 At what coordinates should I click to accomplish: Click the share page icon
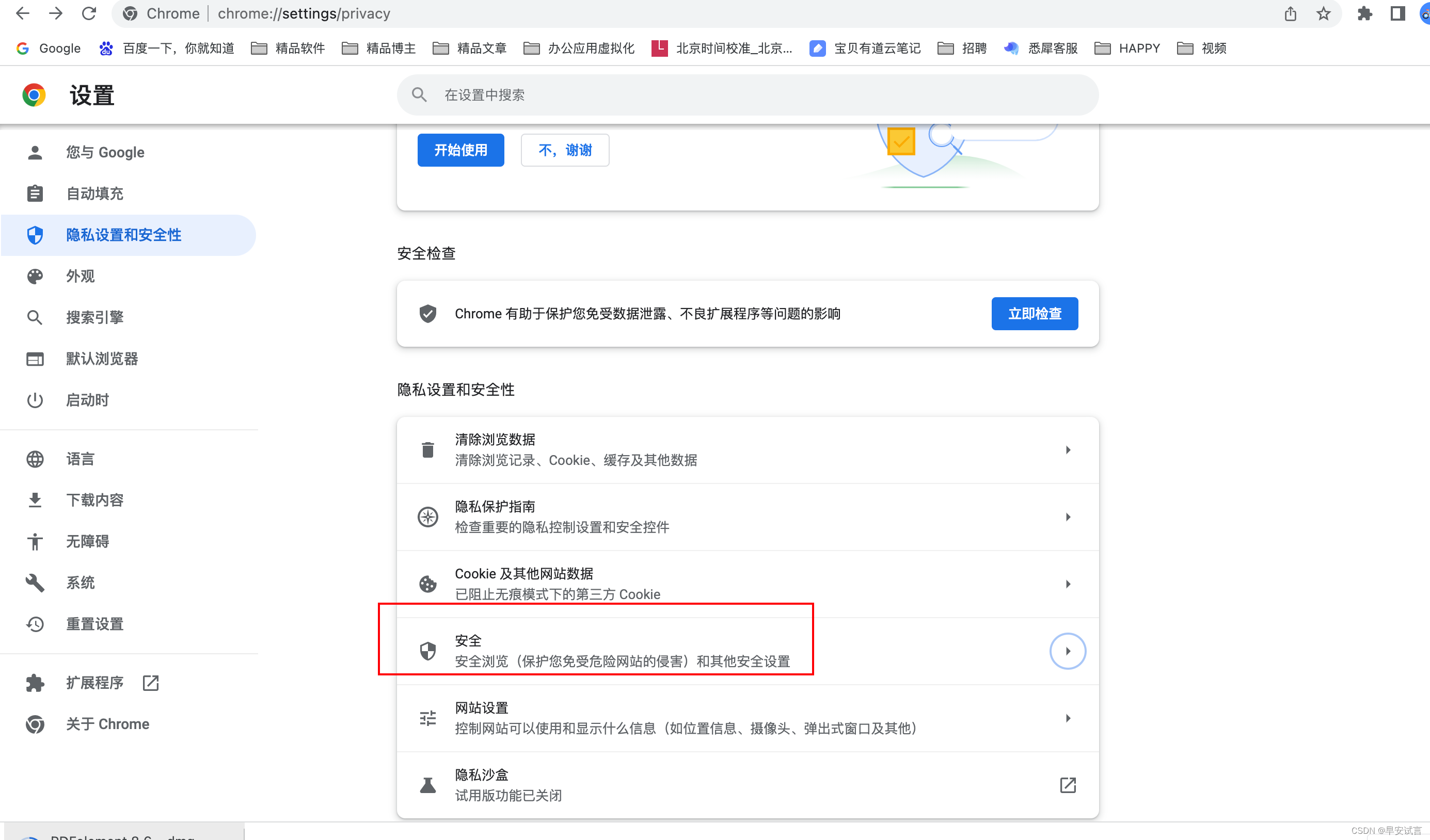click(1291, 13)
